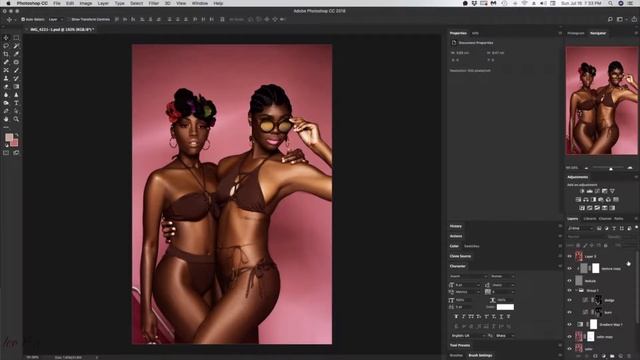Screen dimensions: 640x360
Task: Select the Zoom tool
Action: pos(16,119)
